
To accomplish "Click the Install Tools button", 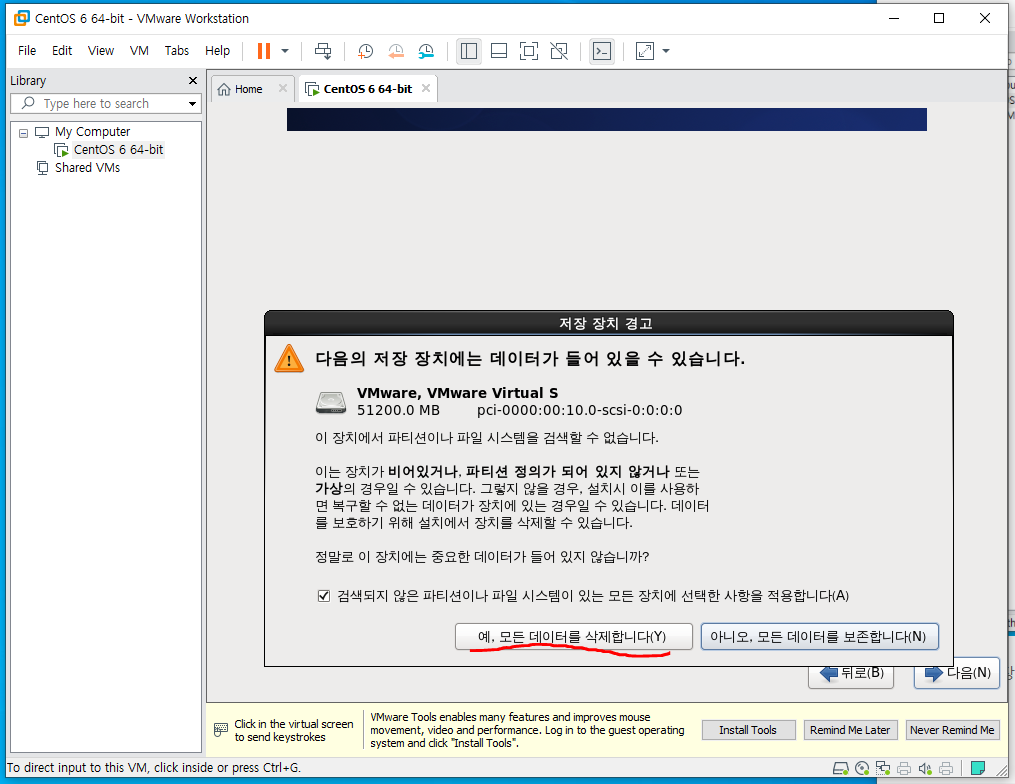I will click(x=748, y=730).
